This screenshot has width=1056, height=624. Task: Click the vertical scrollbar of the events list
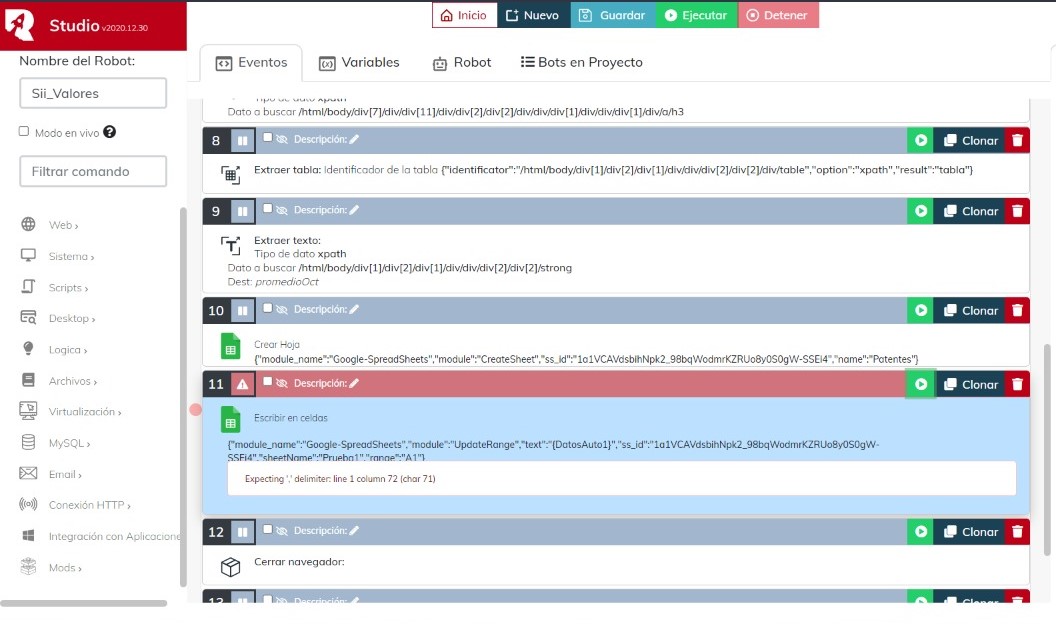(x=1047, y=450)
